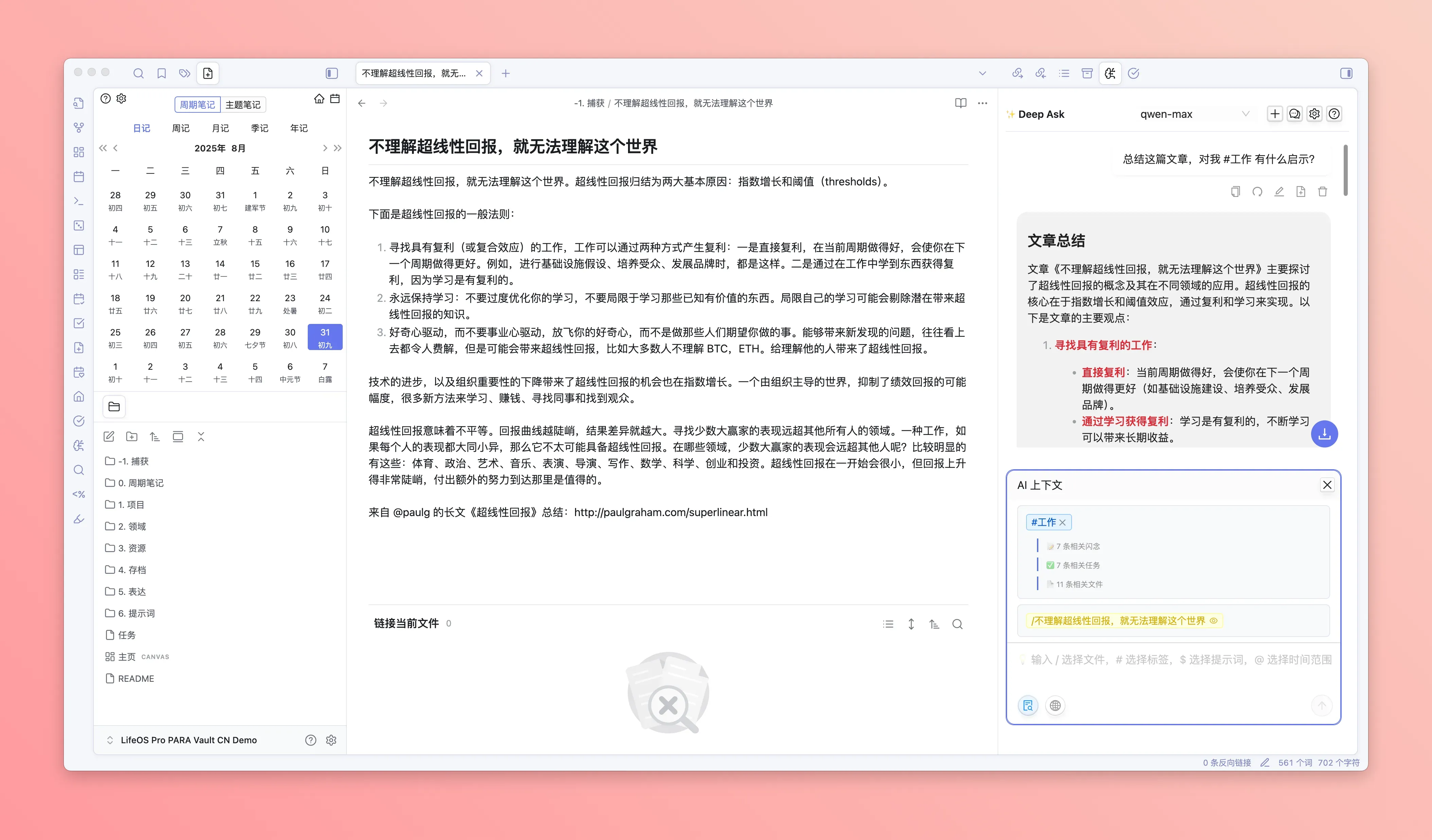
Task: Expand the 1. 项目 folder
Action: point(131,504)
